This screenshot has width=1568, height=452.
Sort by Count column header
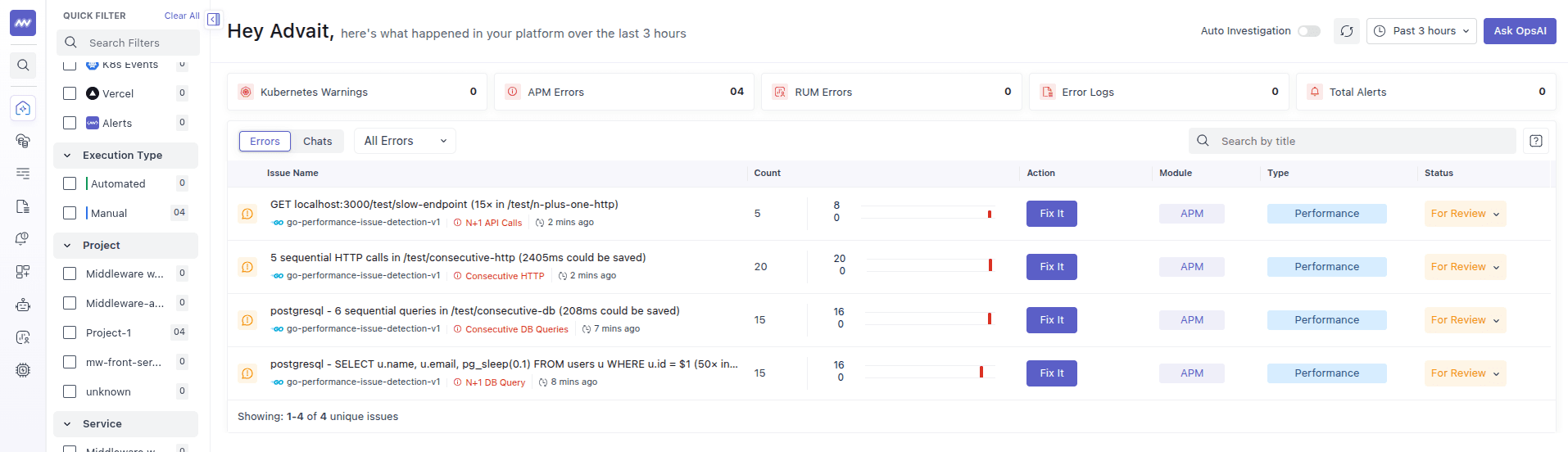(768, 173)
